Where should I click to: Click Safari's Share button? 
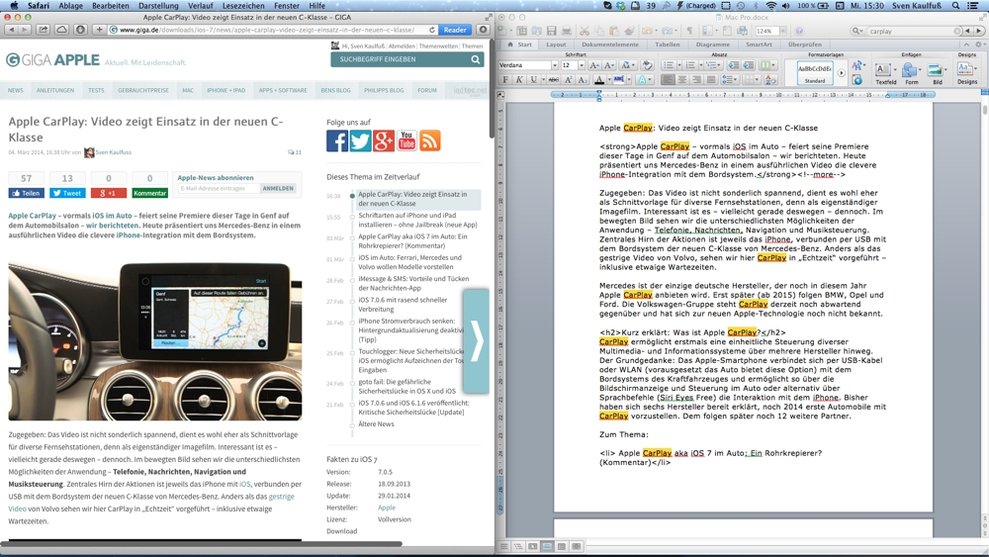click(x=43, y=30)
